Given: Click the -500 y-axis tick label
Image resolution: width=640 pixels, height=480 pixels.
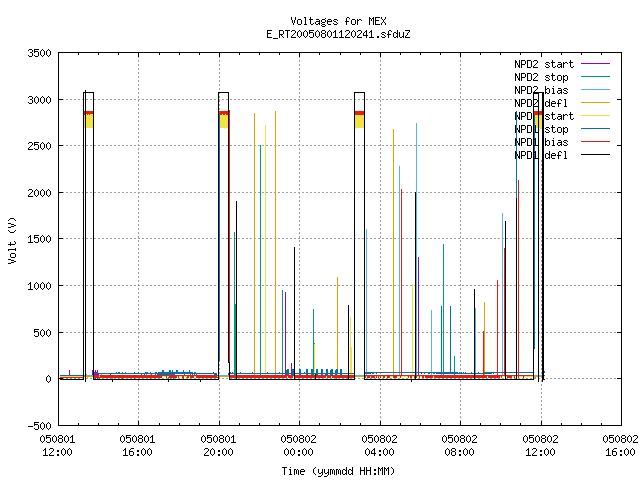Looking at the screenshot, I should click(x=40, y=426).
